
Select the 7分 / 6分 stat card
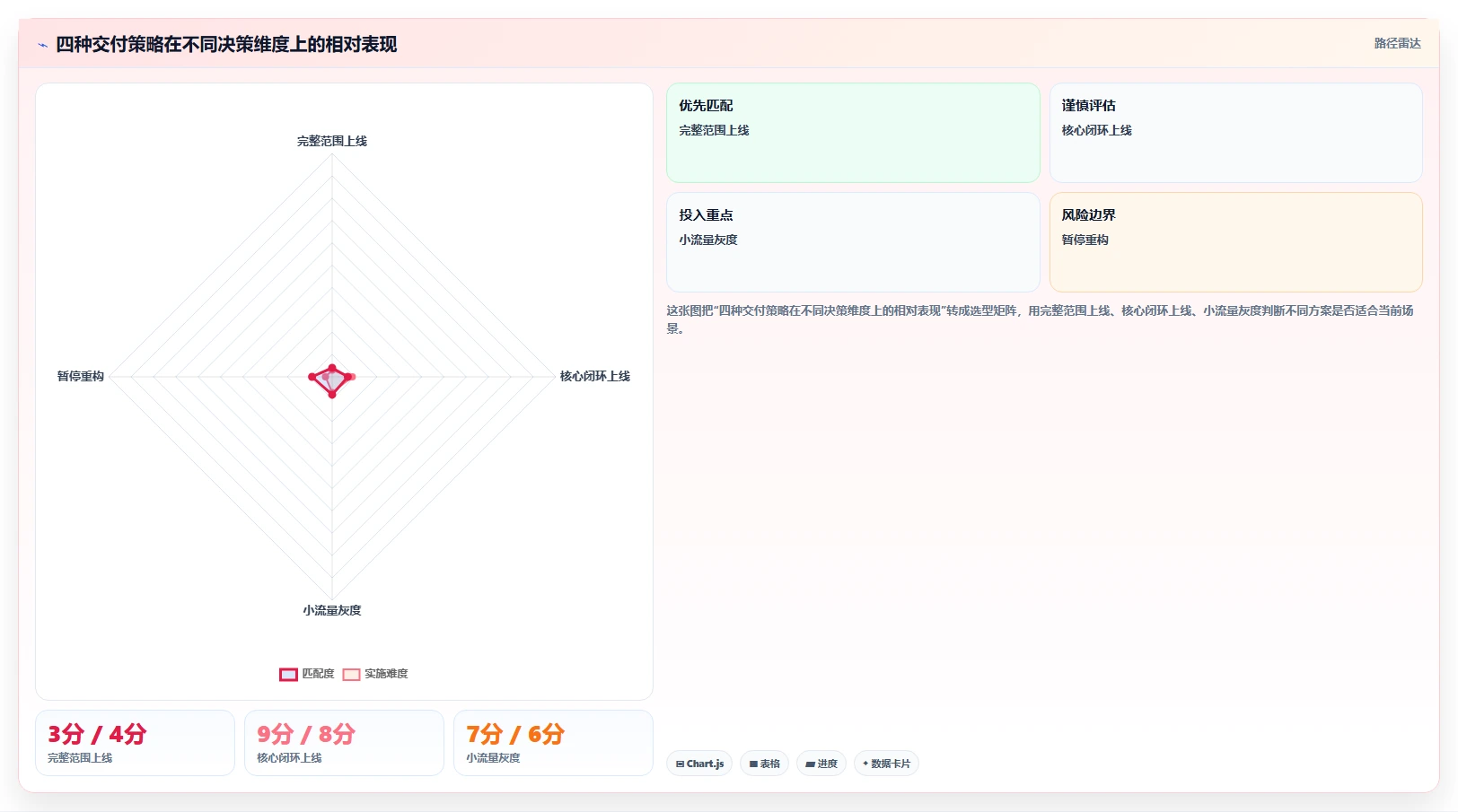pyautogui.click(x=553, y=743)
